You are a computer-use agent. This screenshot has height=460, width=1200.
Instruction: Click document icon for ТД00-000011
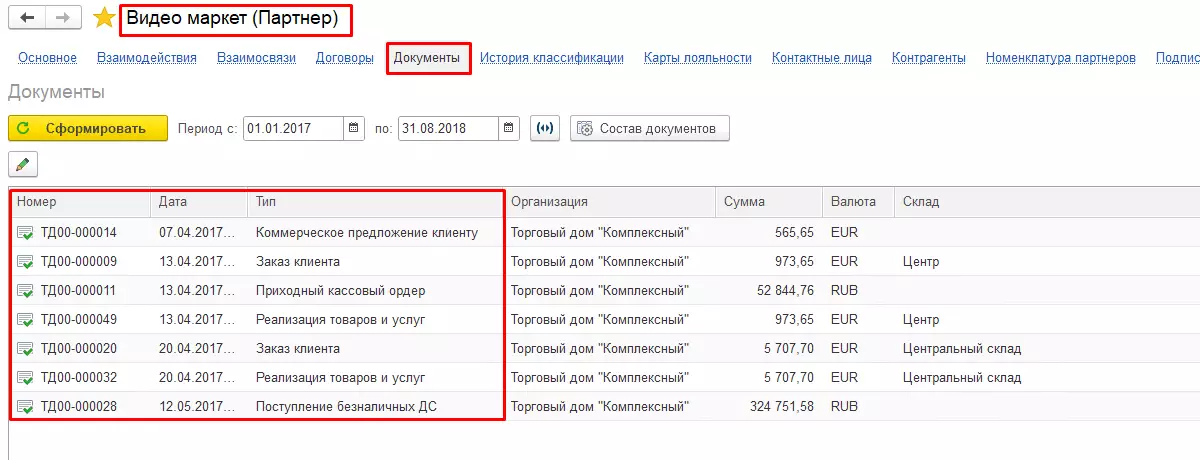tap(25, 291)
